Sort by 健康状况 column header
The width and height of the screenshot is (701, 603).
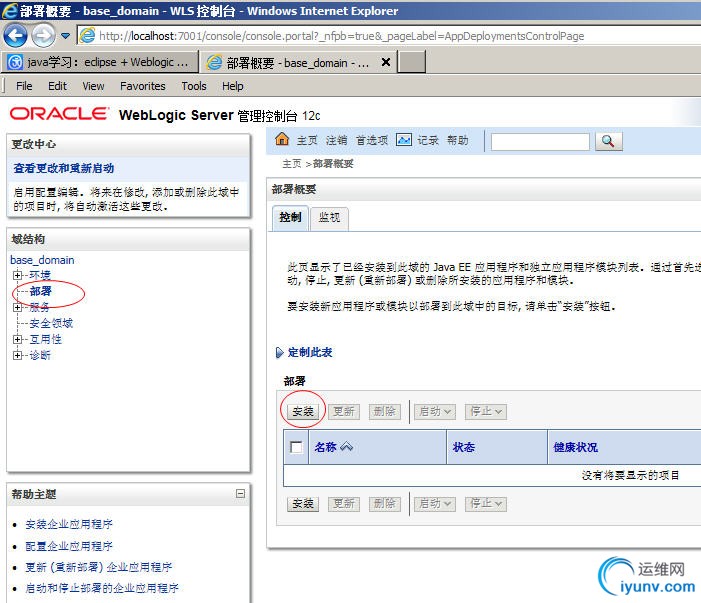(x=575, y=447)
